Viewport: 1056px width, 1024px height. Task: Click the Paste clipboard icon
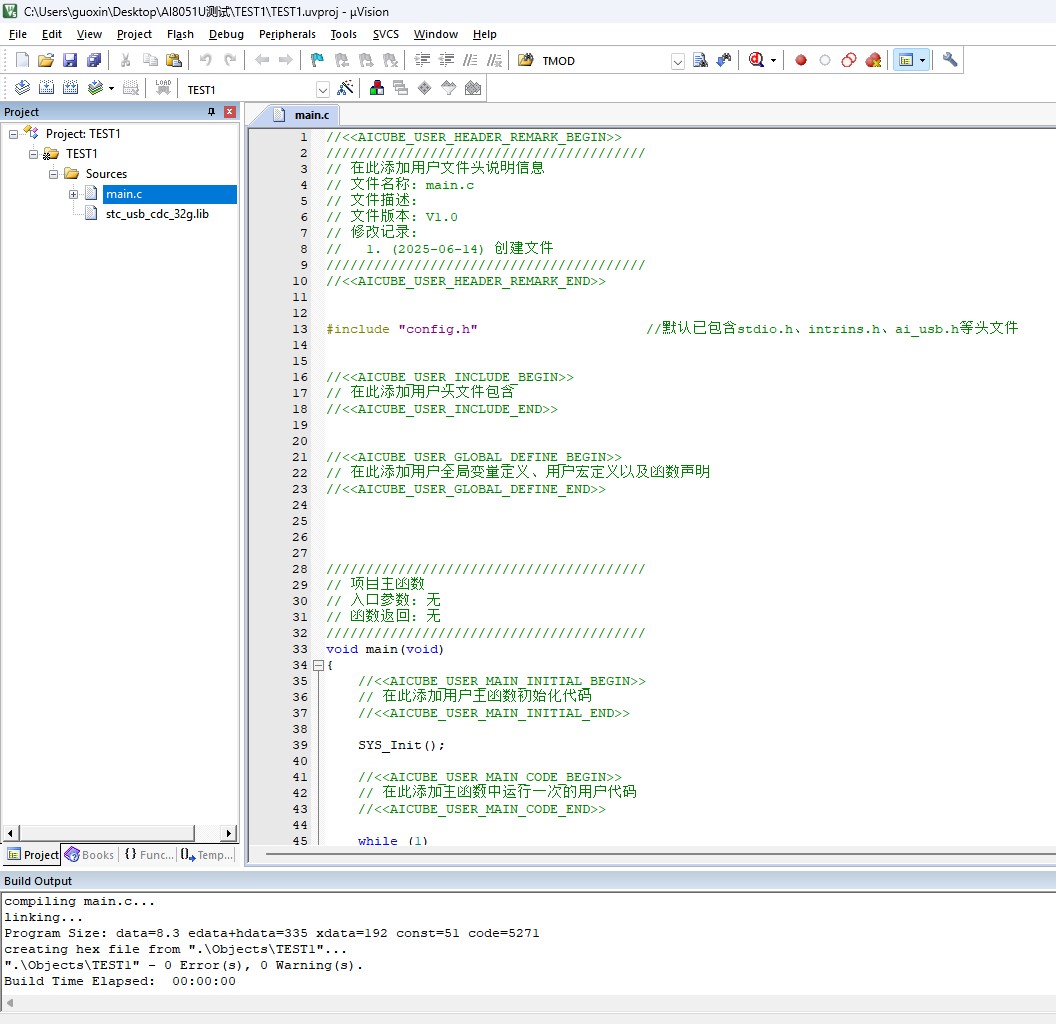pos(174,61)
